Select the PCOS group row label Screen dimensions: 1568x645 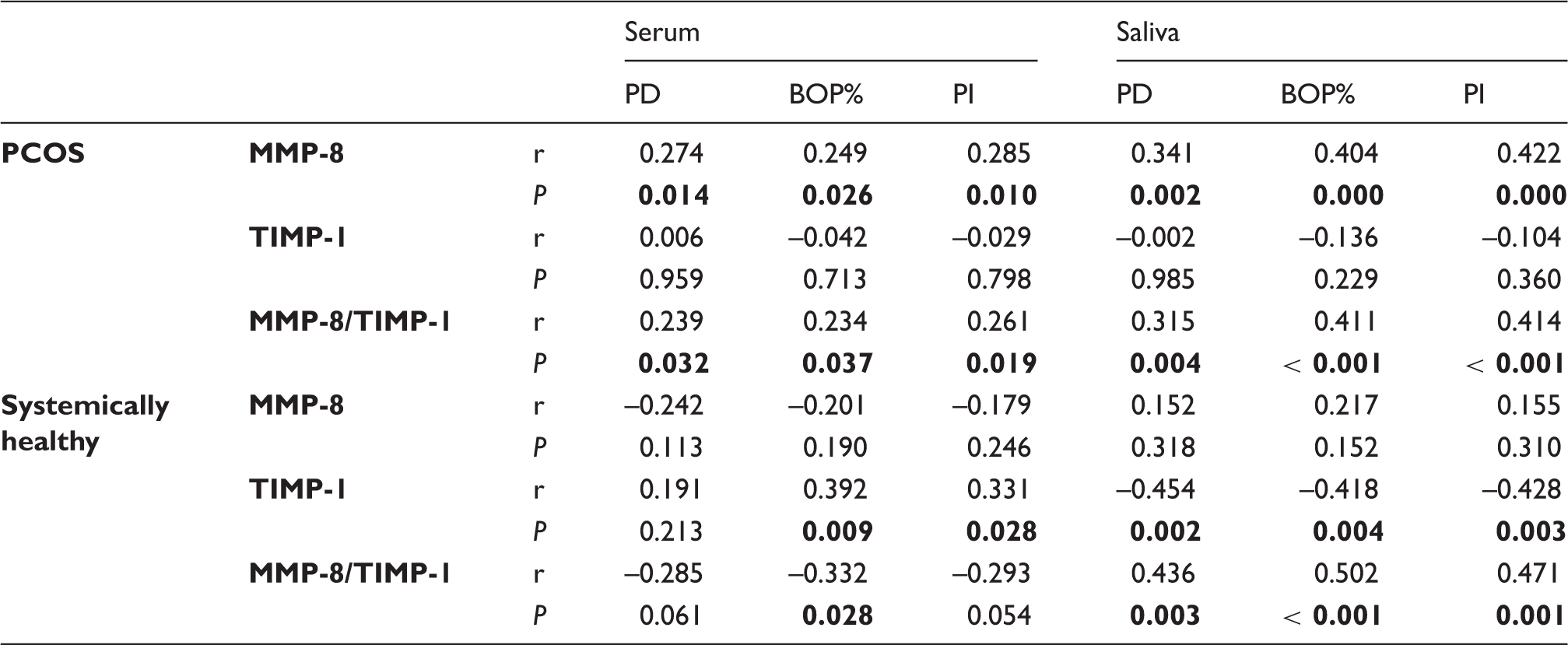(x=43, y=153)
